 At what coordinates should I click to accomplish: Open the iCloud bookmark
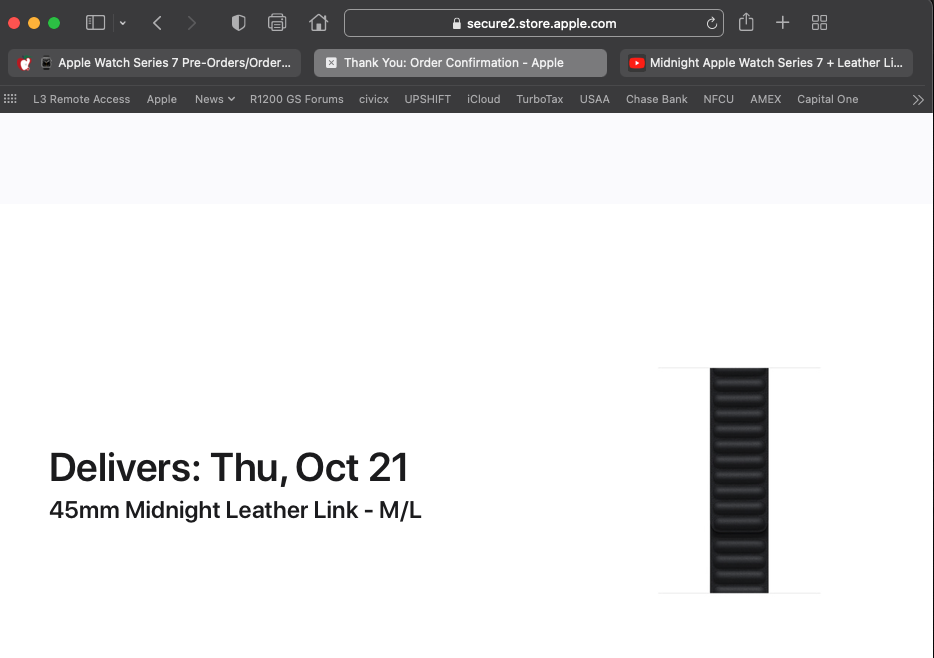tap(483, 99)
